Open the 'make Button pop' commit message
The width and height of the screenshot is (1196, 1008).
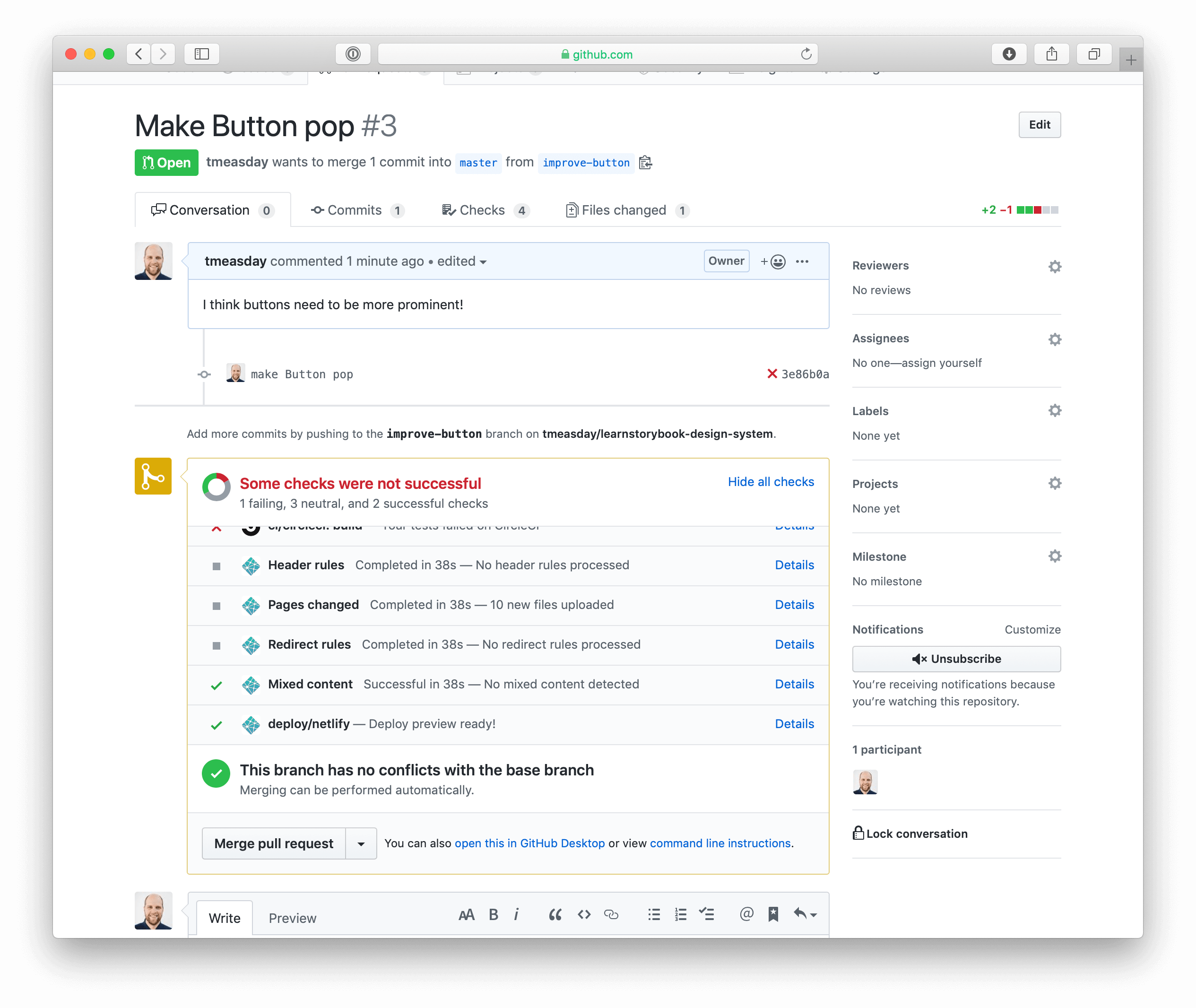302,374
